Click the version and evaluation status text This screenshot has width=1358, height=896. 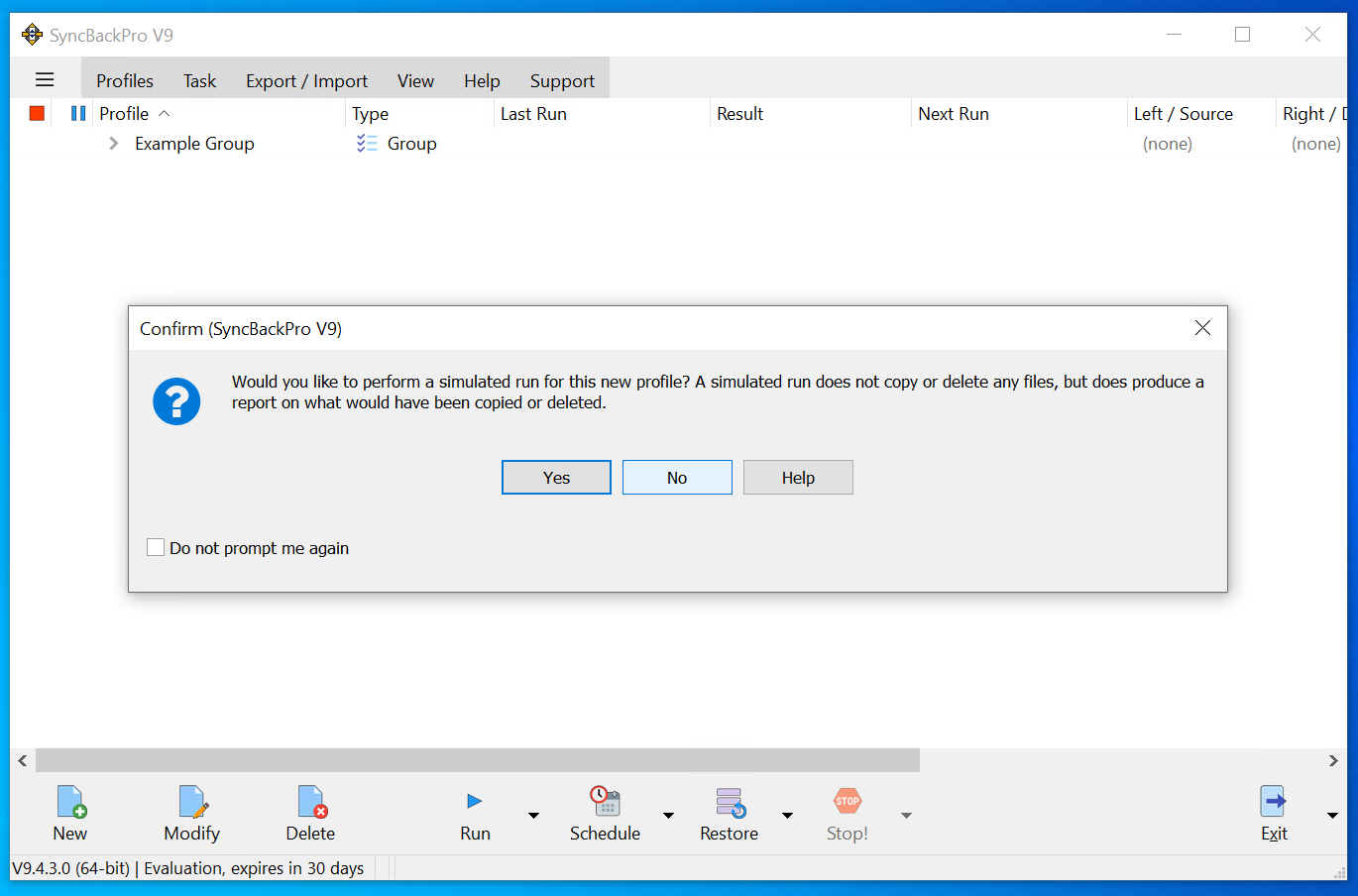[x=188, y=868]
